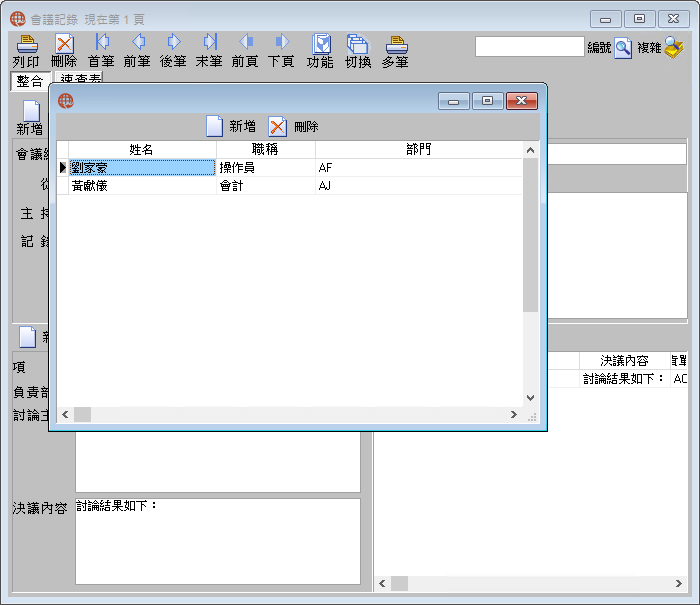Click the 切換 switch windows icon
The width and height of the screenshot is (700, 605).
click(358, 44)
